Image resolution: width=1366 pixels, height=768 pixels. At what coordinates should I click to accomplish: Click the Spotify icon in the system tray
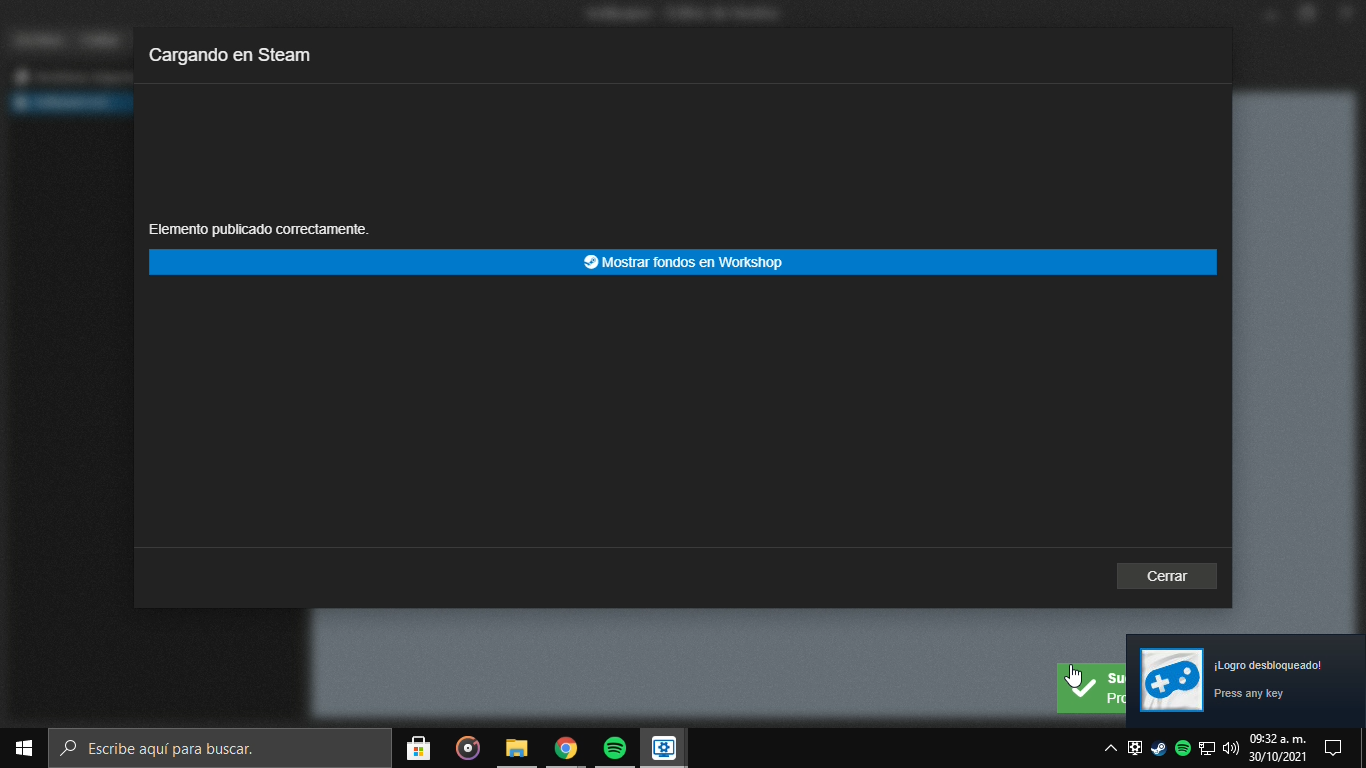1183,748
